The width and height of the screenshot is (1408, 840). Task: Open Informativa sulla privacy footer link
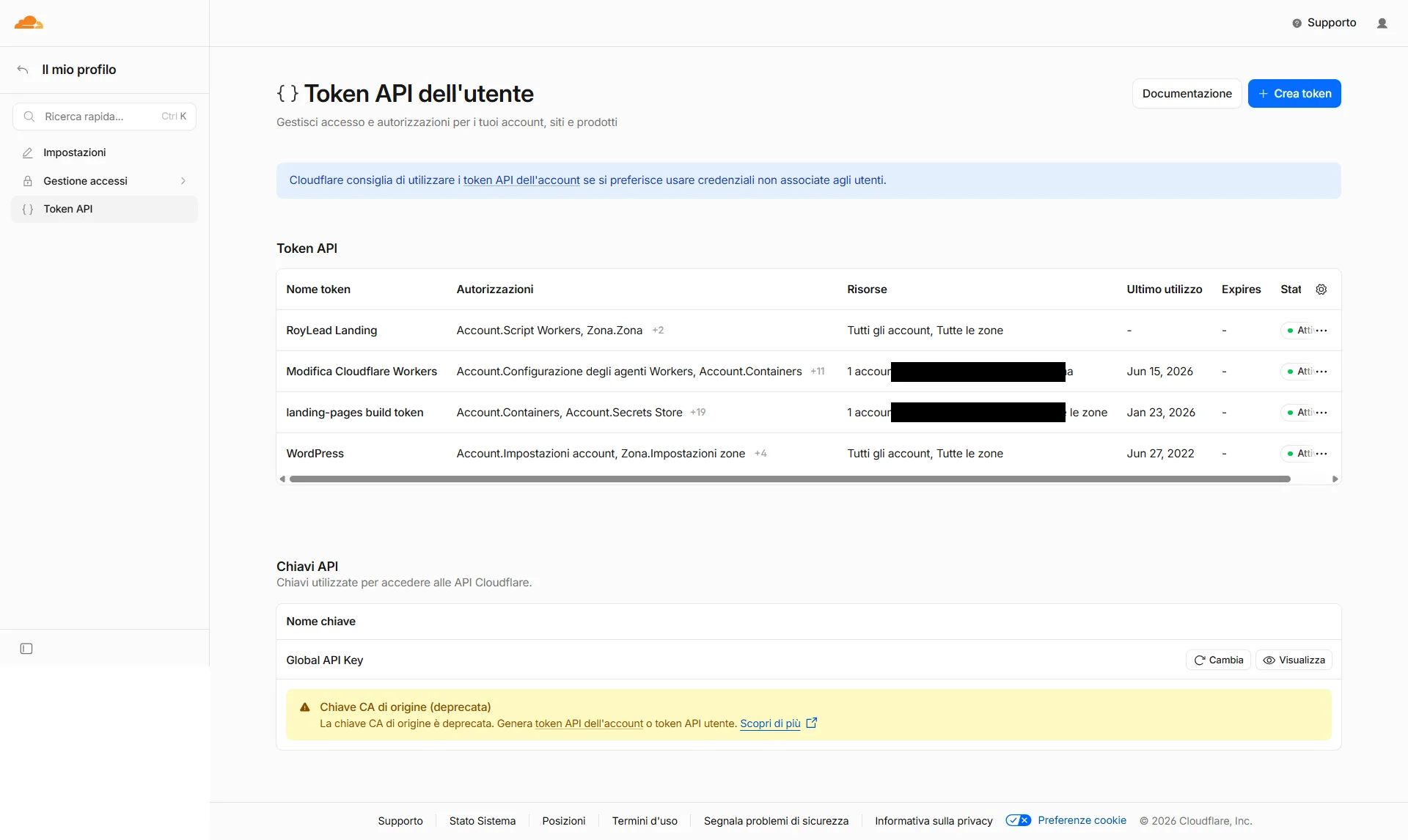(934, 821)
